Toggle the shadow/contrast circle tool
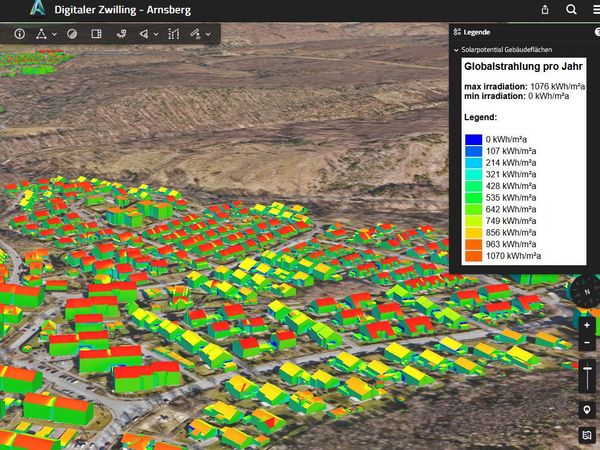Image resolution: width=600 pixels, height=450 pixels. (x=72, y=34)
